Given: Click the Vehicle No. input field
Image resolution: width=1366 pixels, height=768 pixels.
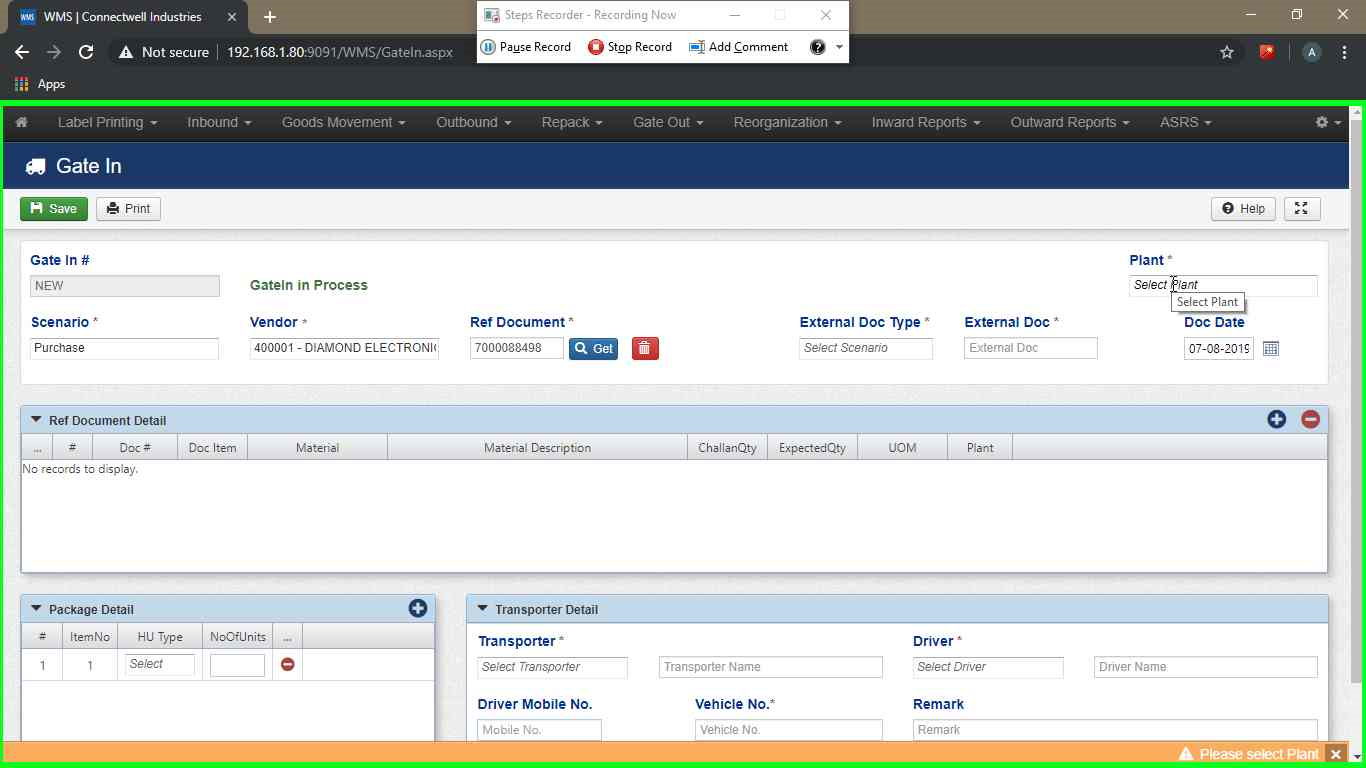Looking at the screenshot, I should tap(788, 730).
